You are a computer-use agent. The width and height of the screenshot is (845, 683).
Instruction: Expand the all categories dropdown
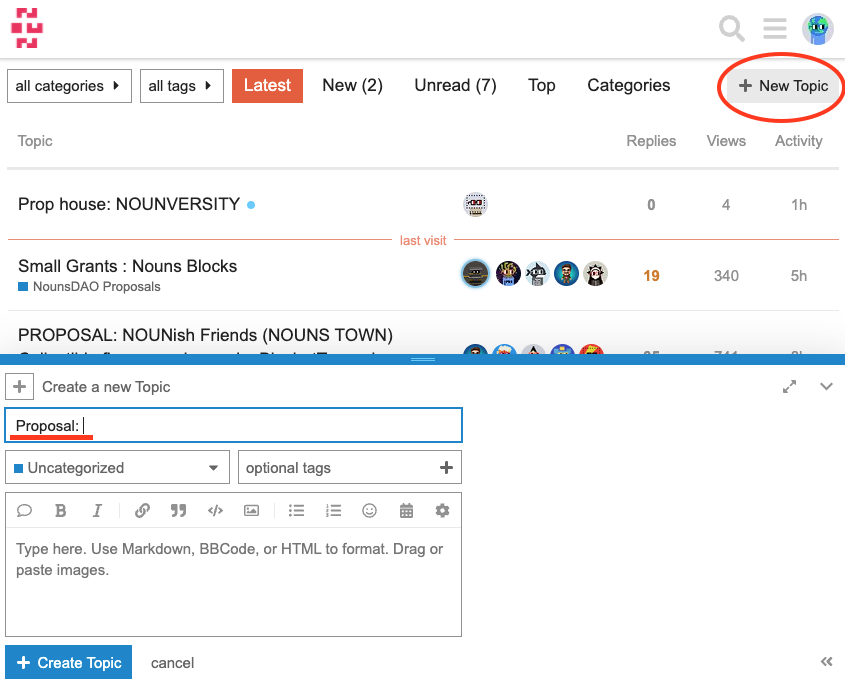click(x=69, y=86)
